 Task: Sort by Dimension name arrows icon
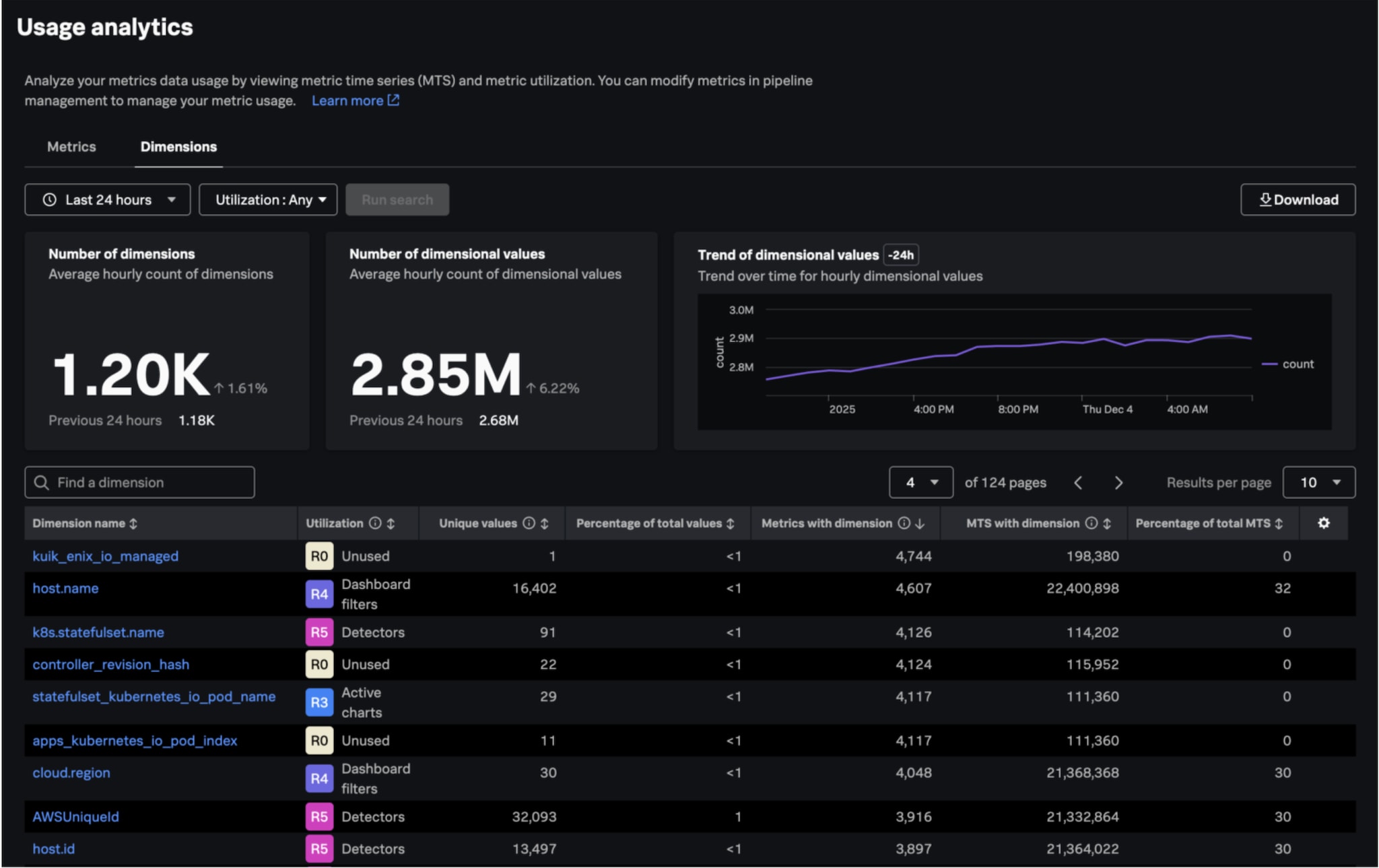pyautogui.click(x=133, y=523)
